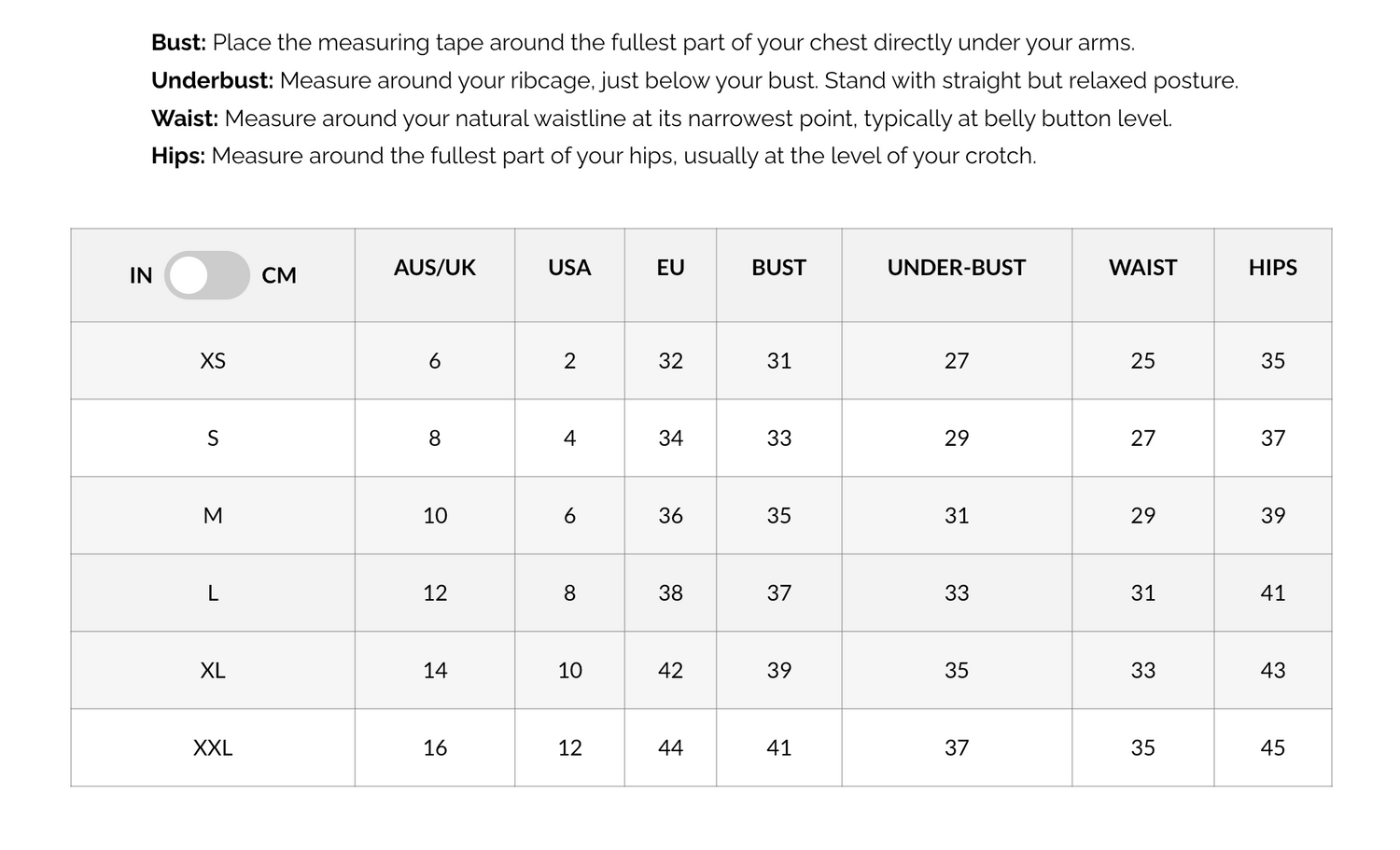Click the XXL hips value 45
Screen dimensions: 1400x850
coord(1273,748)
